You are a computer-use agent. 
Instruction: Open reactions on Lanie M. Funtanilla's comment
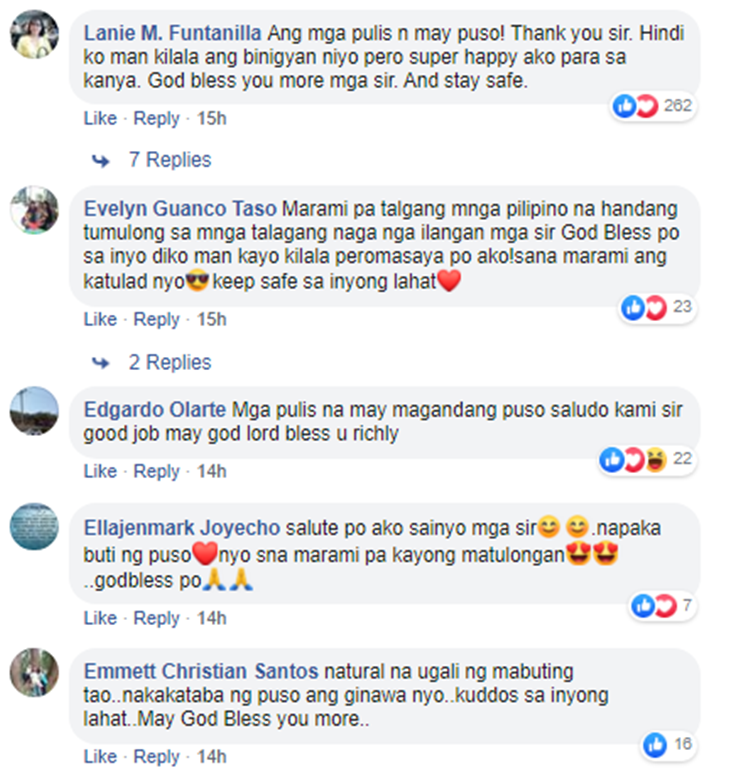point(653,106)
